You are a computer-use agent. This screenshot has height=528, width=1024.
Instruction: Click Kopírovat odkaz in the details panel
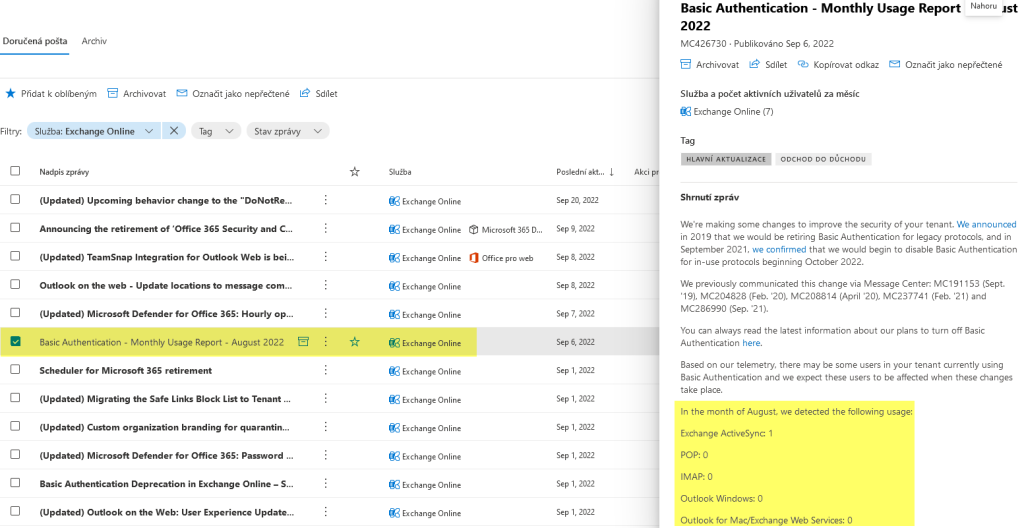(839, 65)
